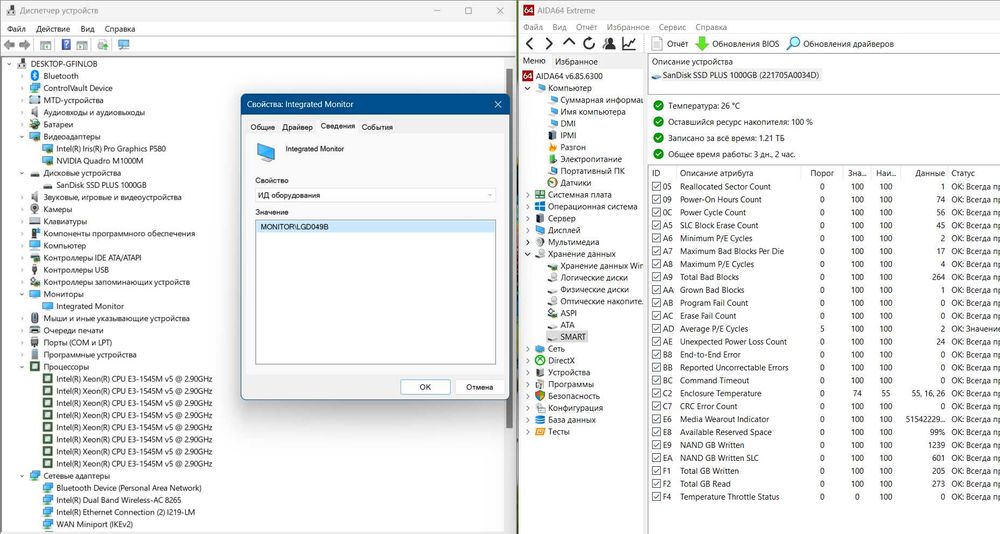Click Отмена in Integrated Monitor properties
This screenshot has width=1000, height=534.
[x=480, y=387]
